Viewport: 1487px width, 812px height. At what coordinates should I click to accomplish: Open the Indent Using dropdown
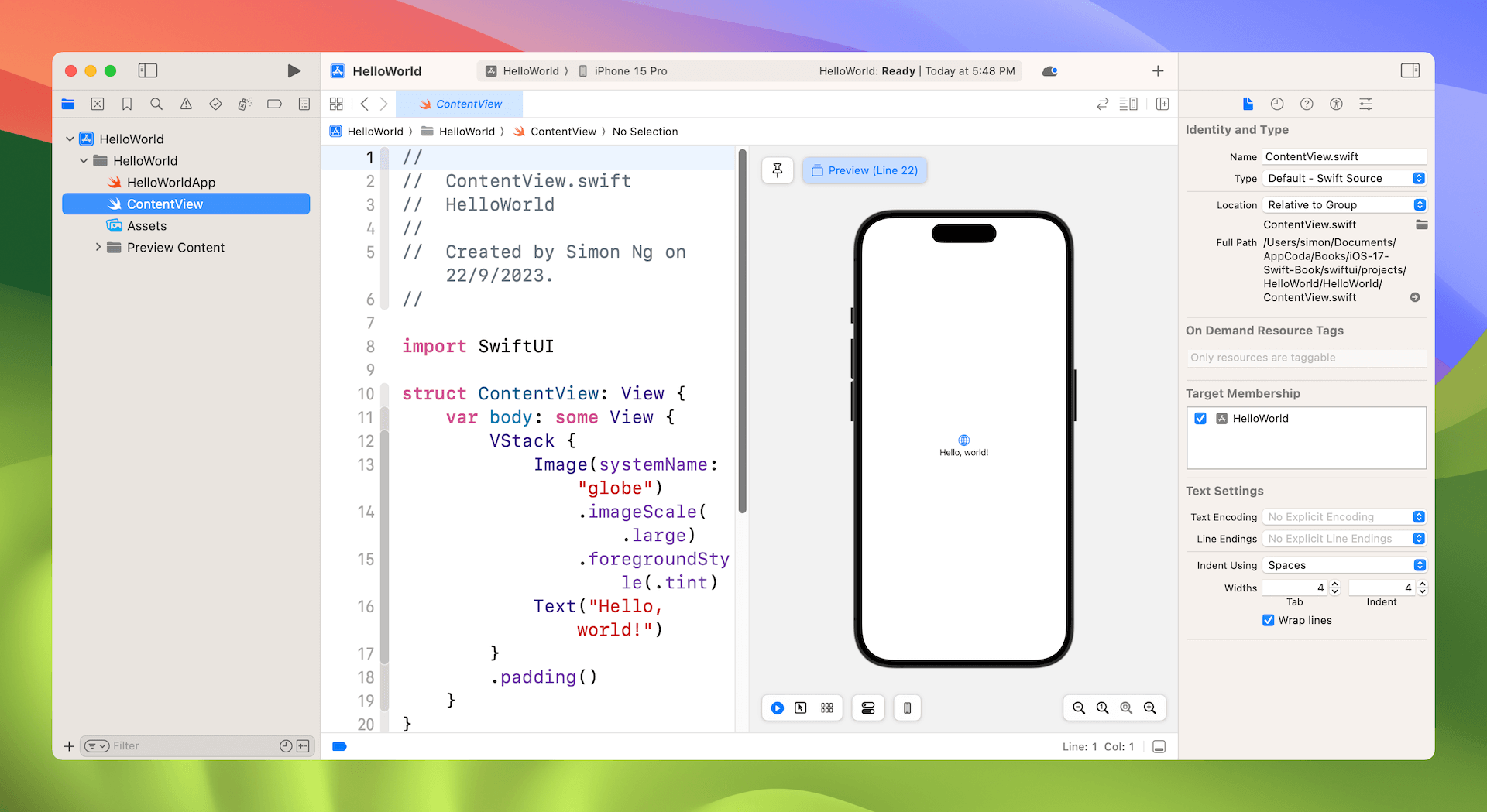(1344, 565)
